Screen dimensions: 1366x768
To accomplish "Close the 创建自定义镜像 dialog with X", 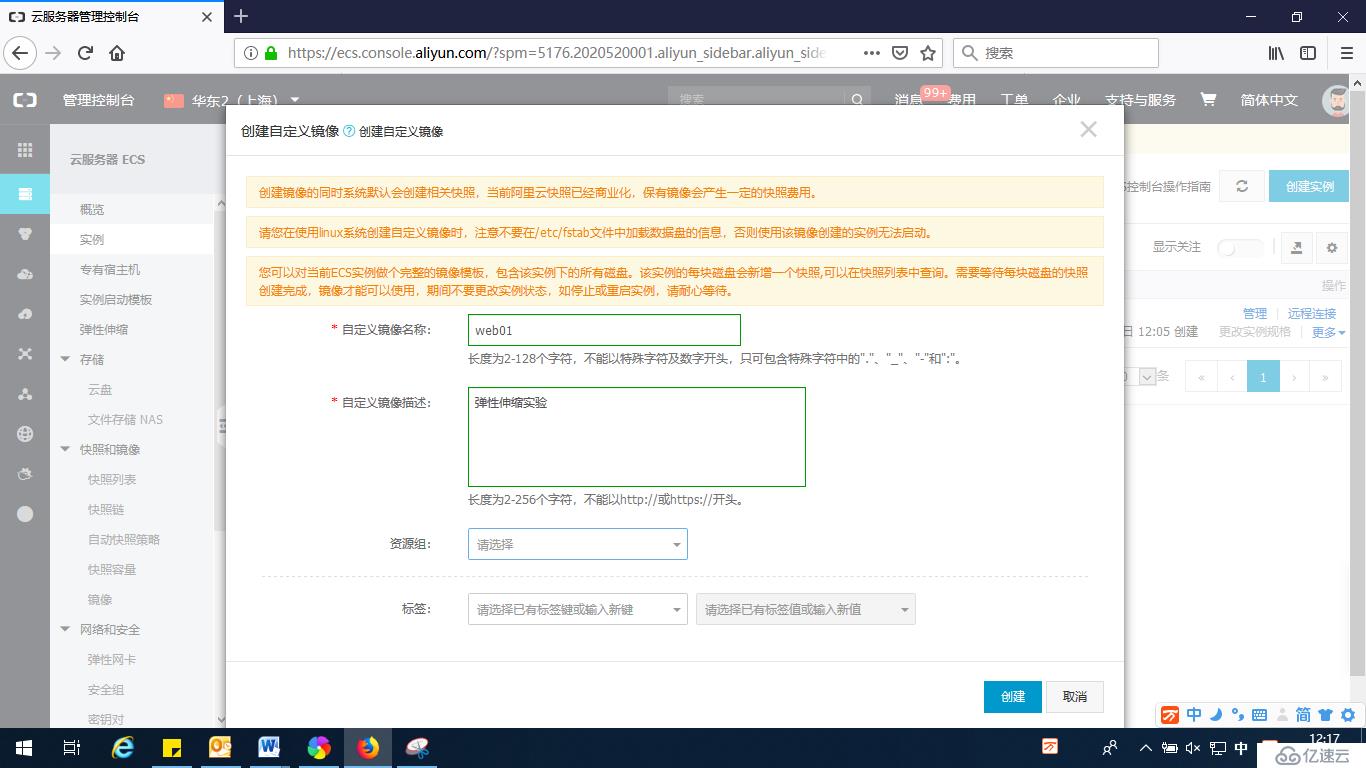I will click(x=1088, y=129).
